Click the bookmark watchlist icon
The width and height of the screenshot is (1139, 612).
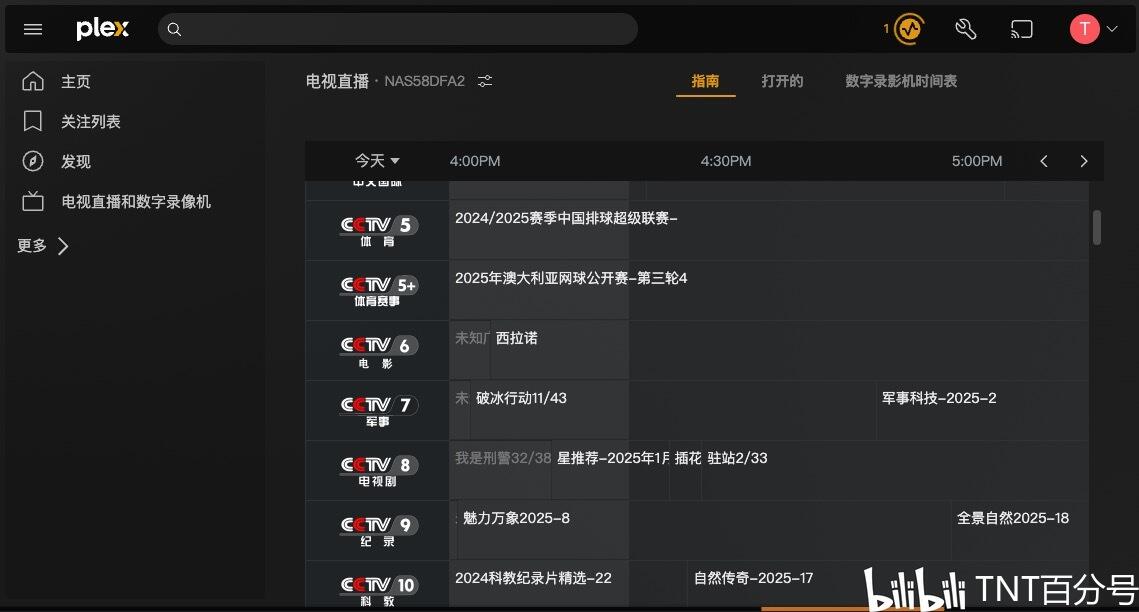tap(33, 121)
